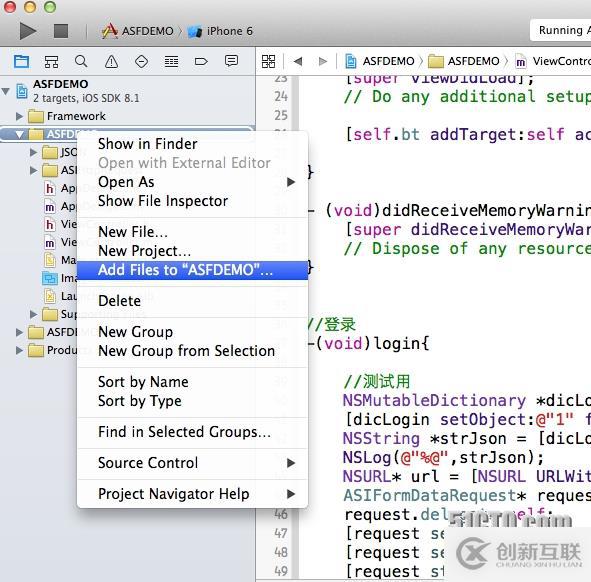The image size is (591, 582).
Task: Collapse the ASFDEMO project root triangle
Action: pyautogui.click(x=6, y=91)
